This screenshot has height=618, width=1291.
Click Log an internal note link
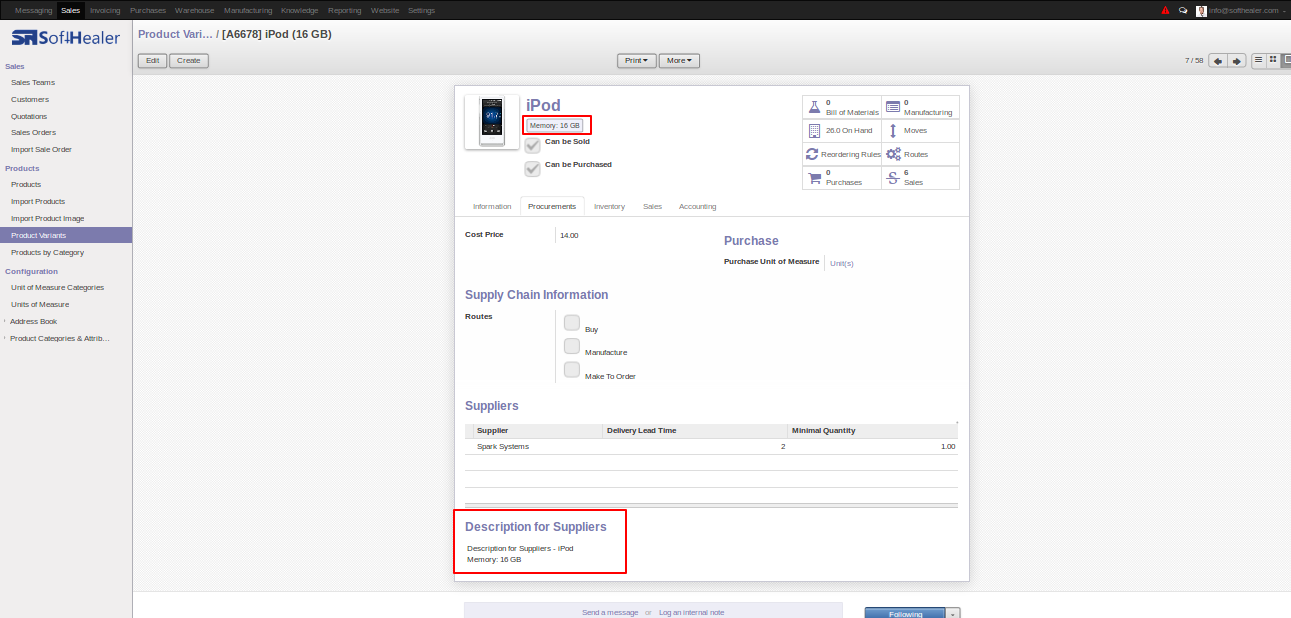pyautogui.click(x=692, y=612)
